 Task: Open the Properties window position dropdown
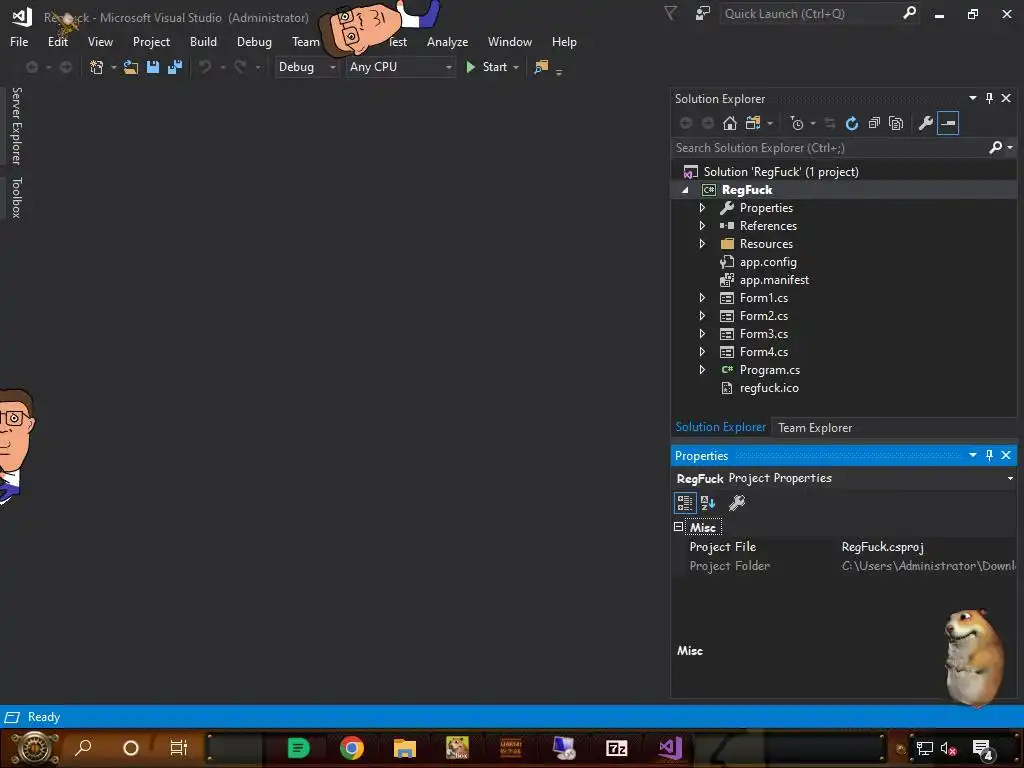click(972, 455)
